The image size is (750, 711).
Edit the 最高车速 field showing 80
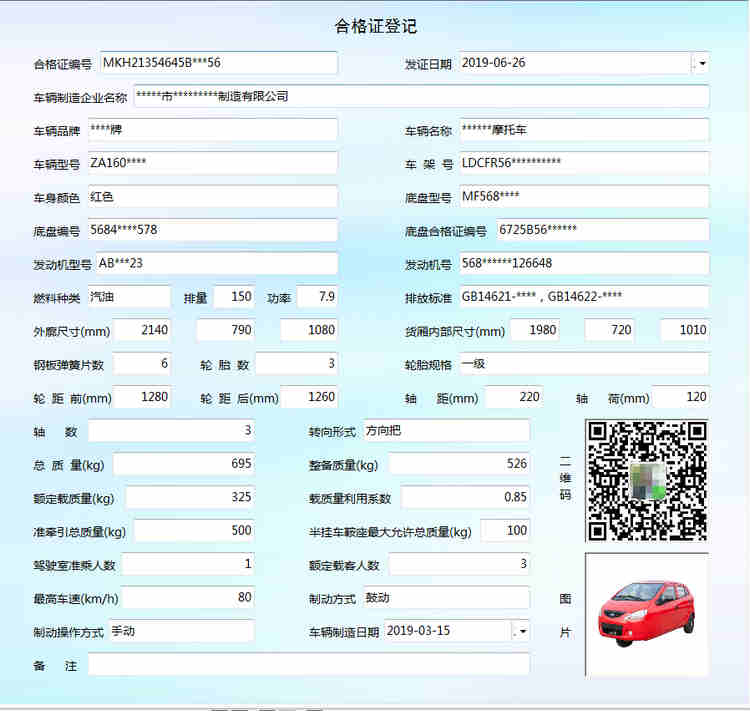tap(188, 598)
